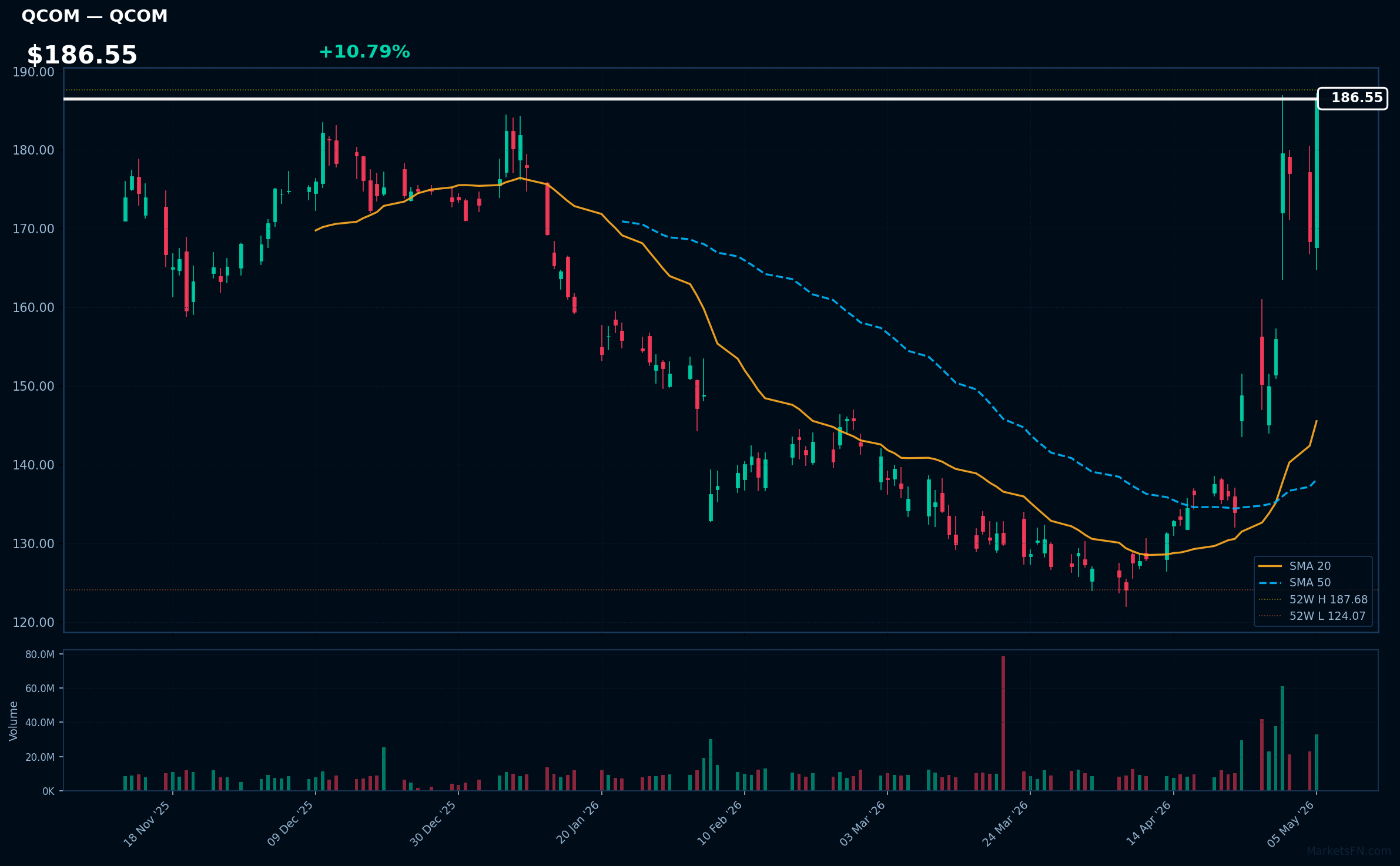Click the 20 Jan '26 date label

tap(577, 824)
